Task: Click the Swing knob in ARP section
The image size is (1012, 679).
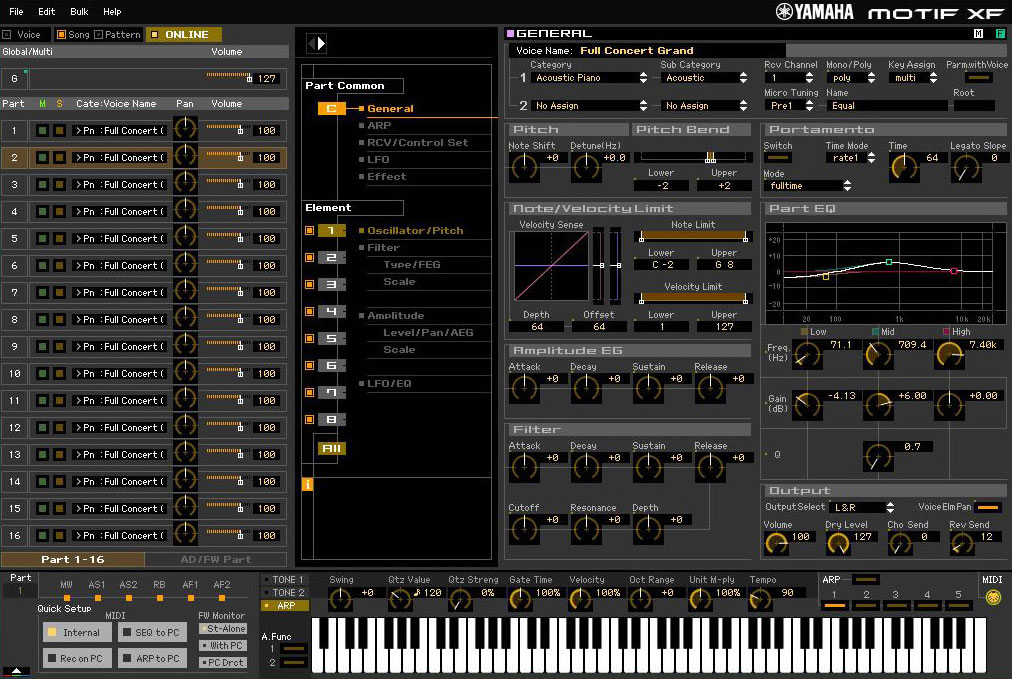Action: (x=341, y=599)
